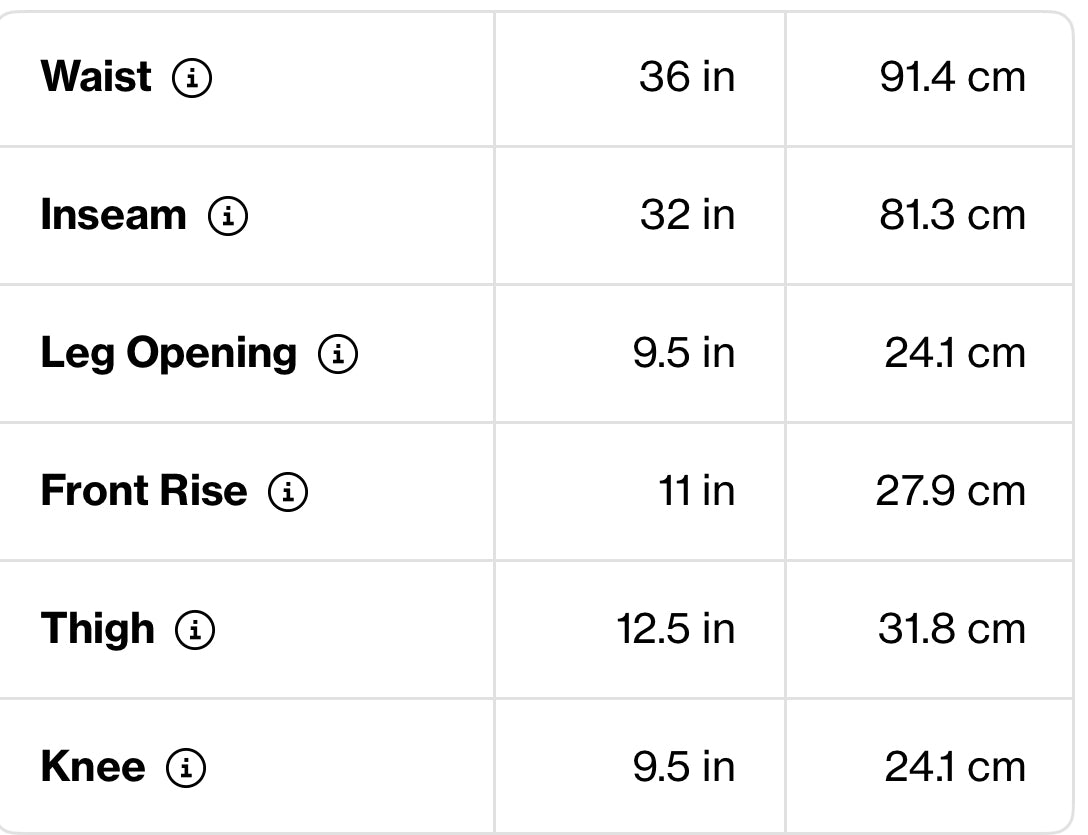Viewport: 1088px width, 835px height.
Task: Click the 36 in waist value
Action: [x=687, y=76]
